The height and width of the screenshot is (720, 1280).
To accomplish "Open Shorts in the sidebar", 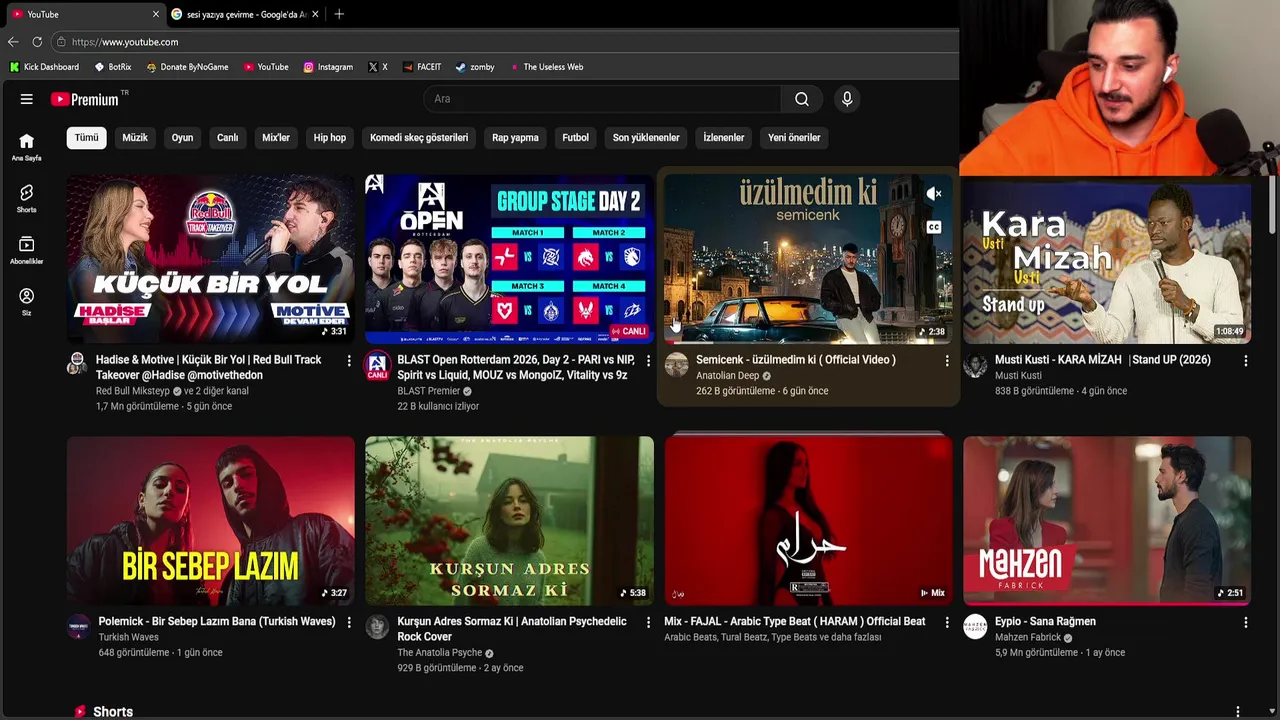I will coord(27,198).
